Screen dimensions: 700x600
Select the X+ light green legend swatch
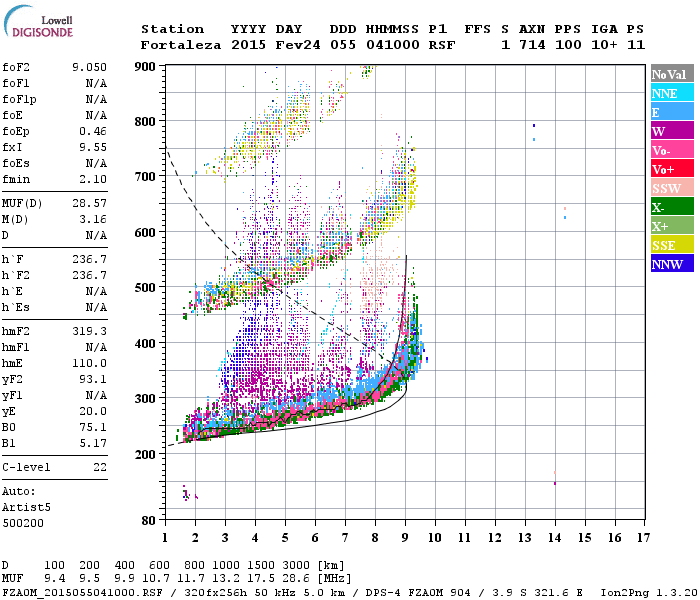[672, 226]
